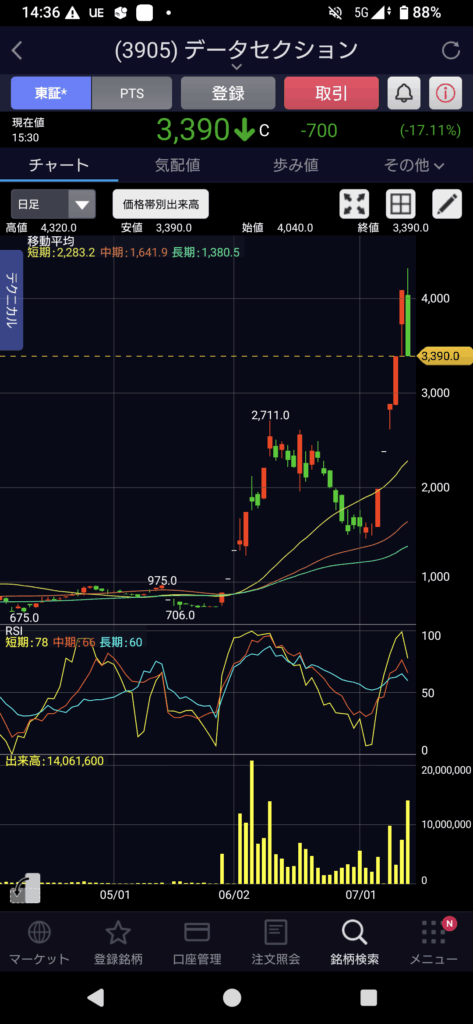Tap the Android home circle
The height and width of the screenshot is (1024, 473).
(x=232, y=997)
